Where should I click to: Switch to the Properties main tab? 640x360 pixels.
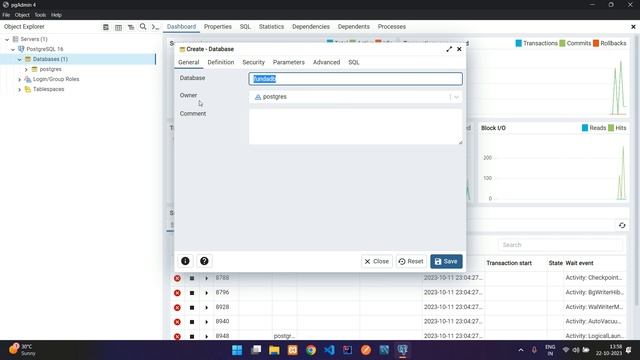[218, 27]
